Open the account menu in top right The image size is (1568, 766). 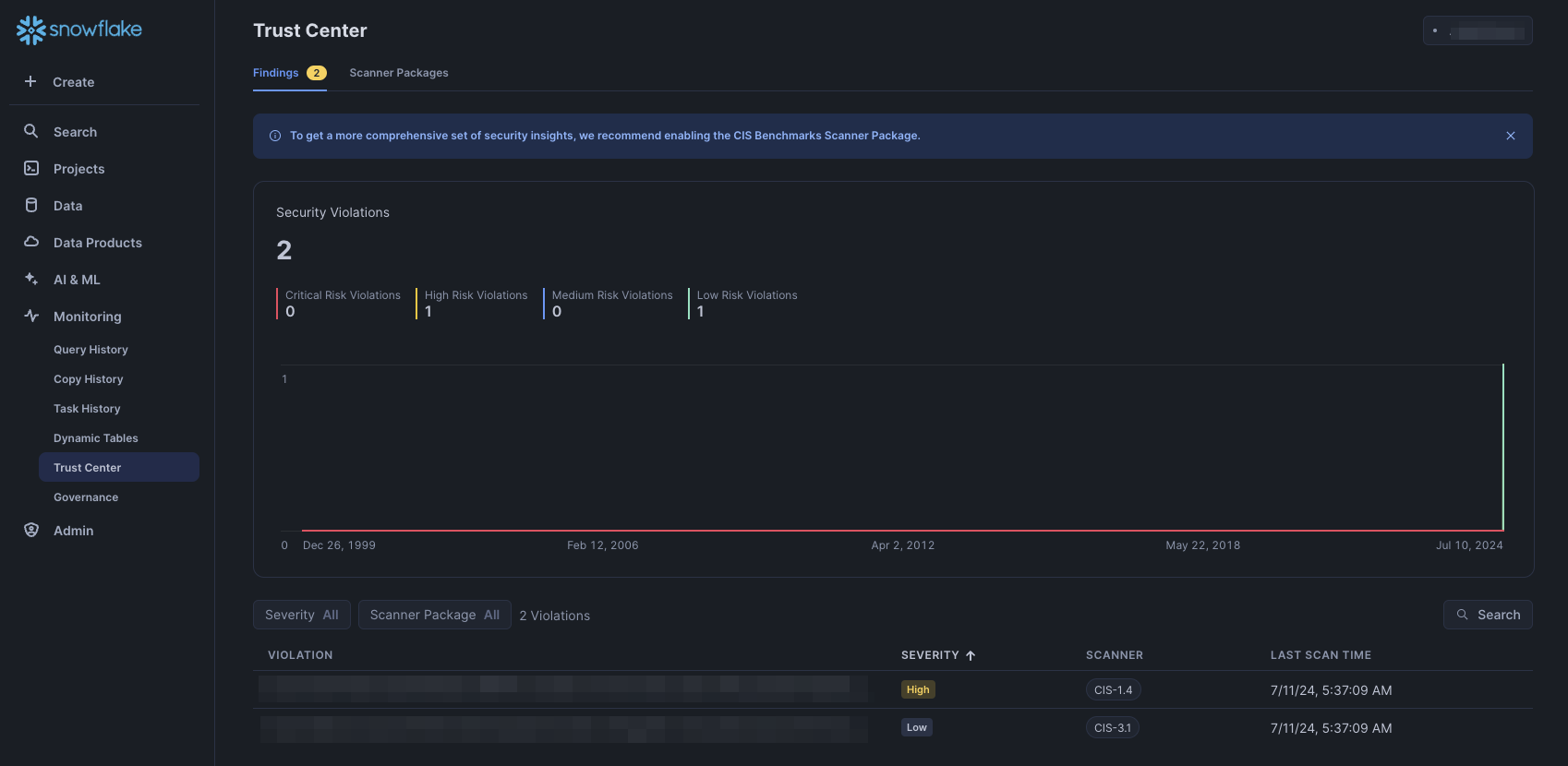[1478, 30]
